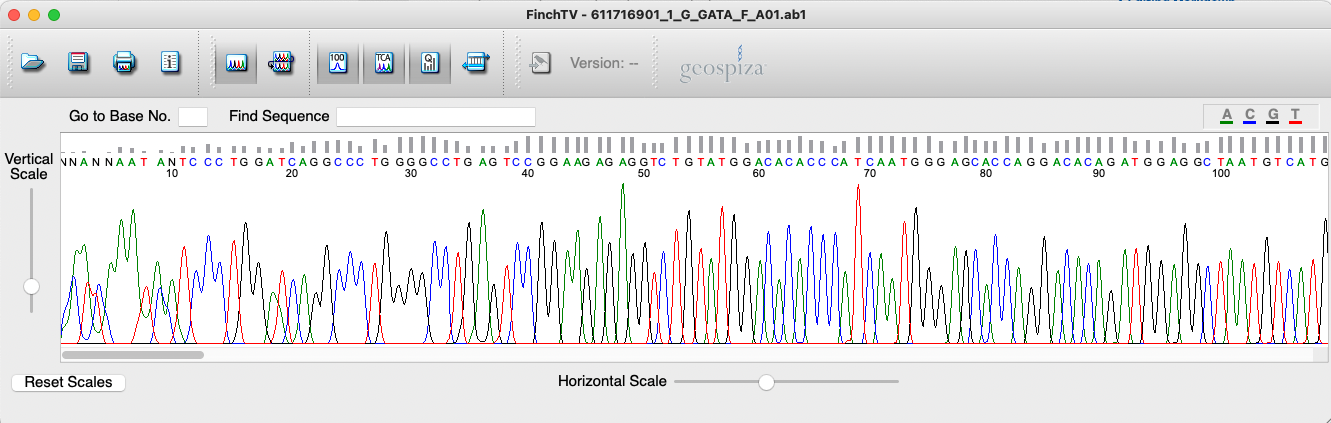Toggle the blue C trace legend
This screenshot has height=423, width=1331.
1249,115
